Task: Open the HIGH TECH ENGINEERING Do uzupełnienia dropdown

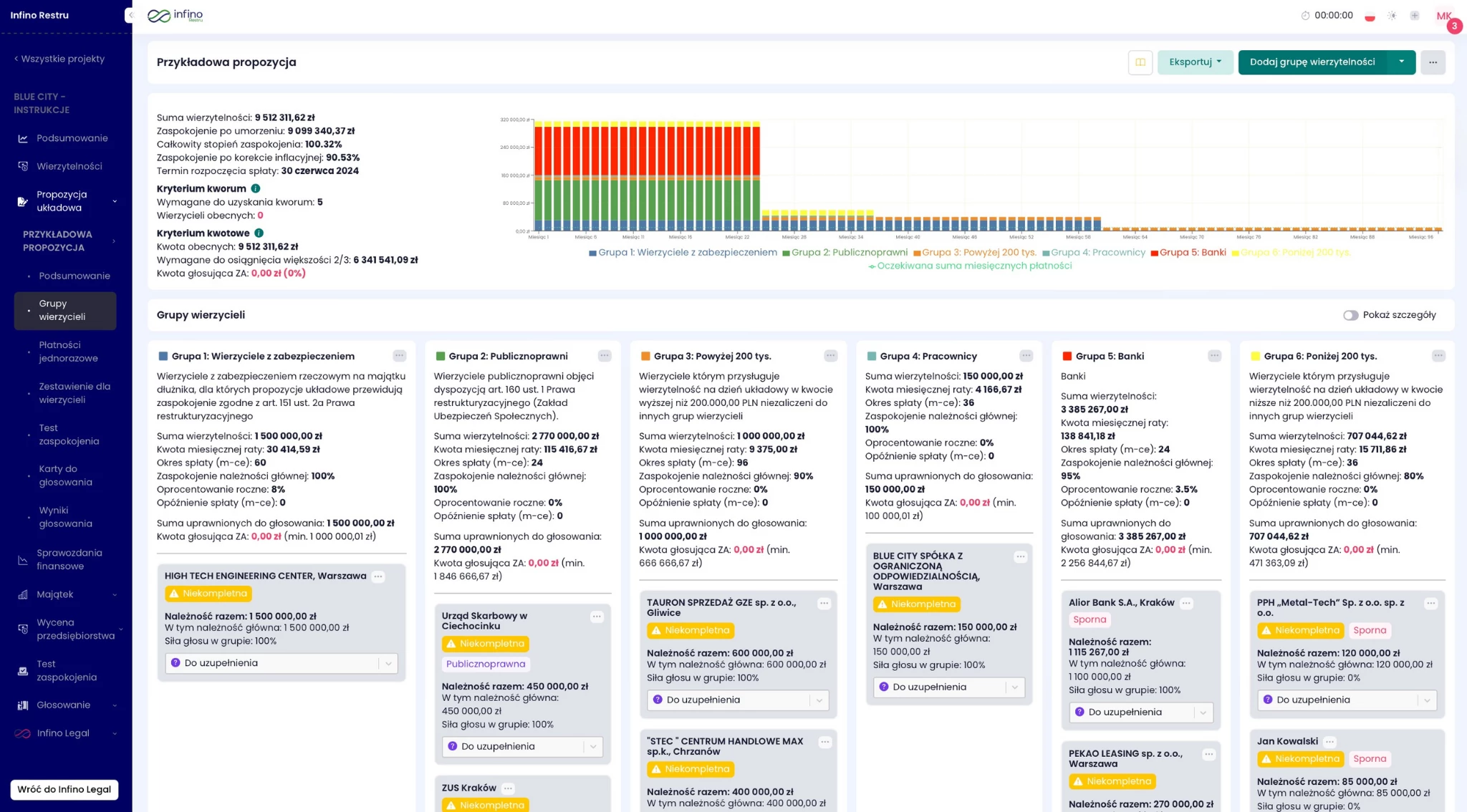Action: [x=281, y=663]
